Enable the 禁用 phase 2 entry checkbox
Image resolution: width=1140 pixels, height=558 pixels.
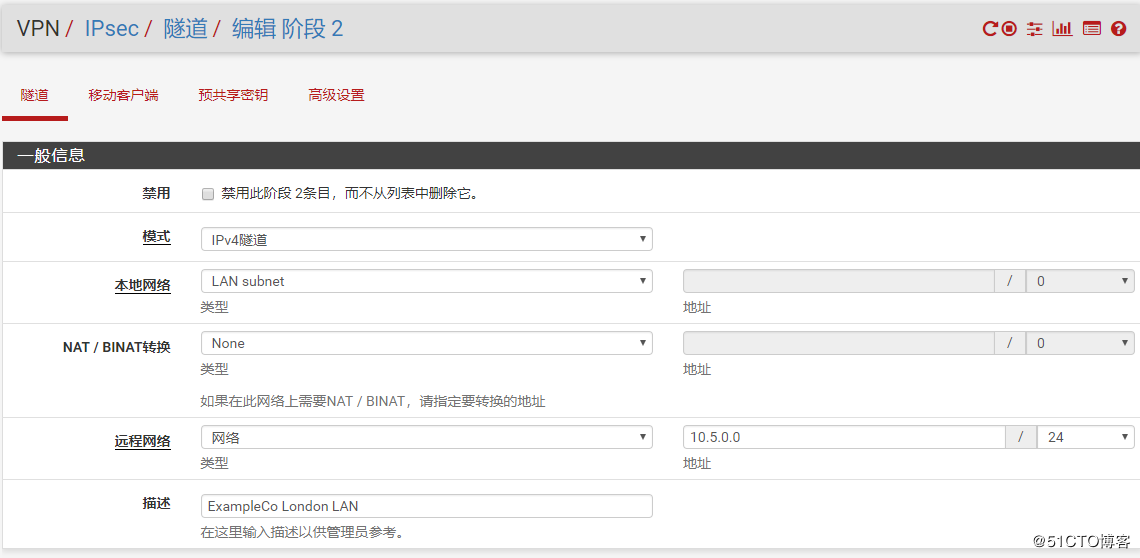(208, 194)
